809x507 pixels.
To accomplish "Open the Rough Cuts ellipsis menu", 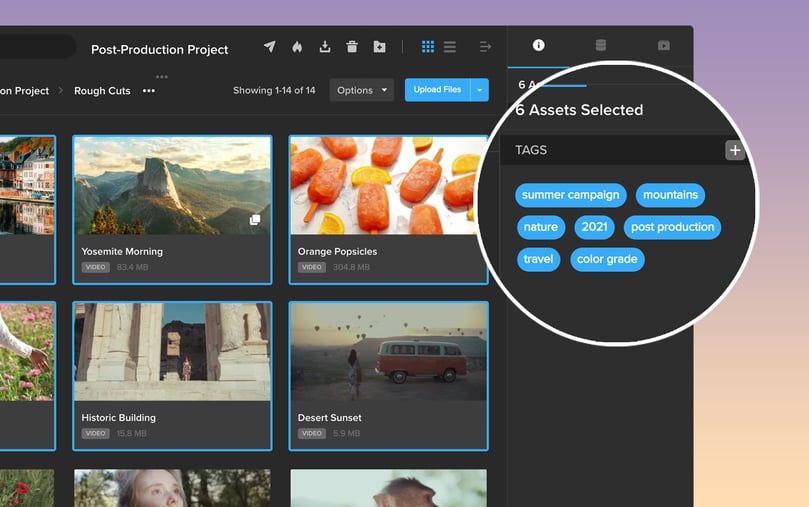I will 149,91.
